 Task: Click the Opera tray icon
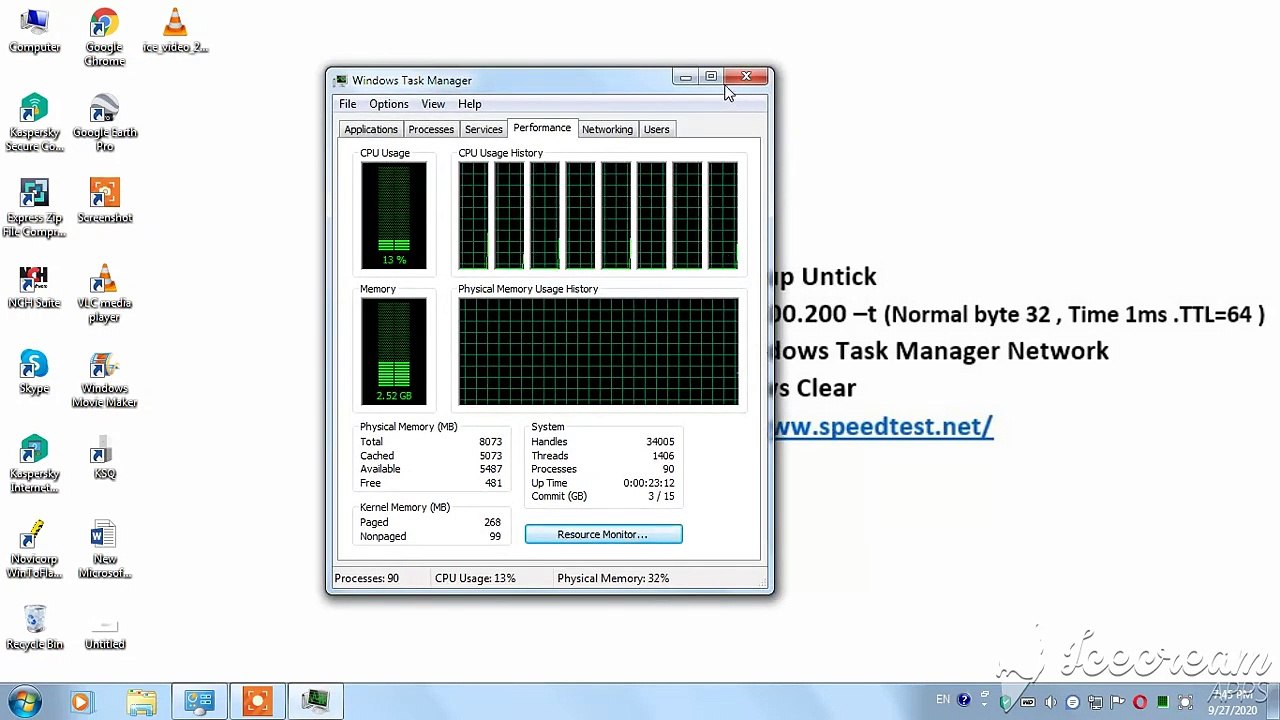point(1139,702)
